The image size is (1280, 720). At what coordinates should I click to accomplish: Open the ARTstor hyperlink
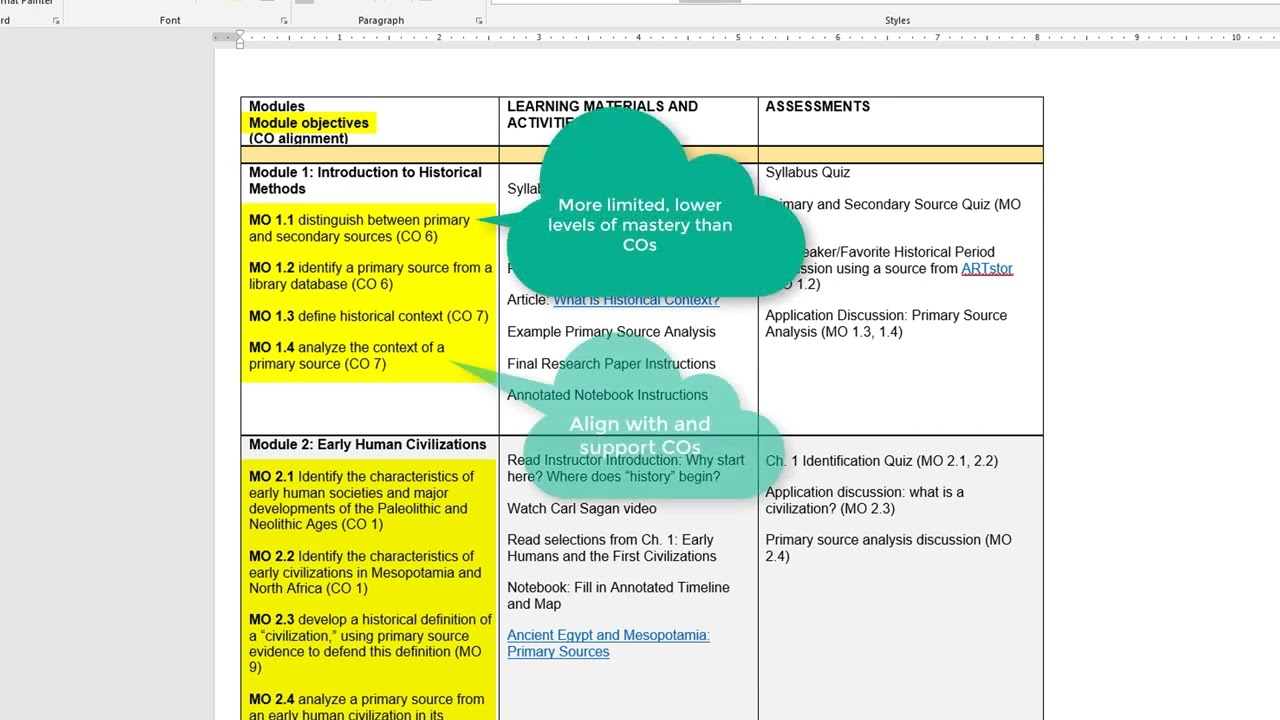coord(987,268)
